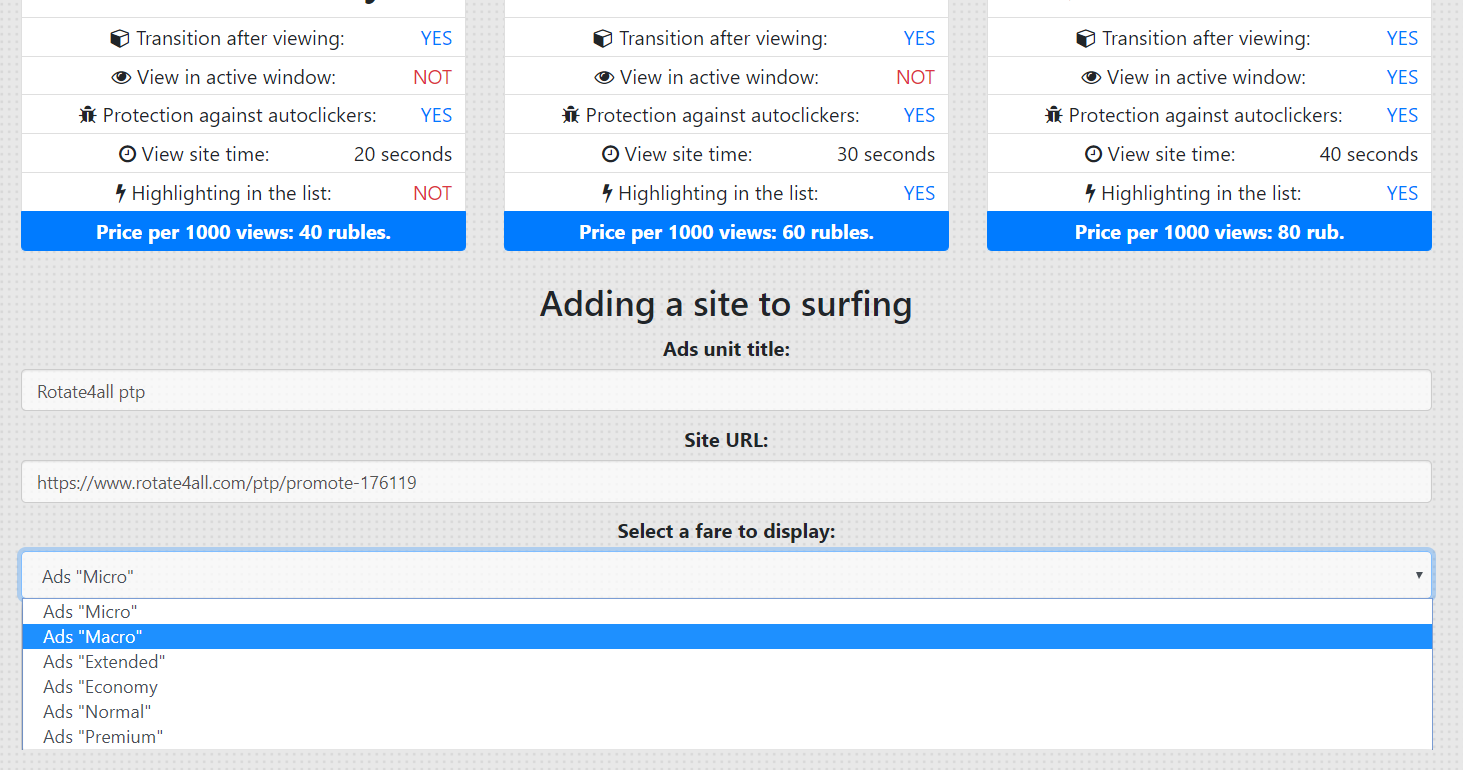
Task: Click the Ads unit title input field
Action: [x=726, y=391]
